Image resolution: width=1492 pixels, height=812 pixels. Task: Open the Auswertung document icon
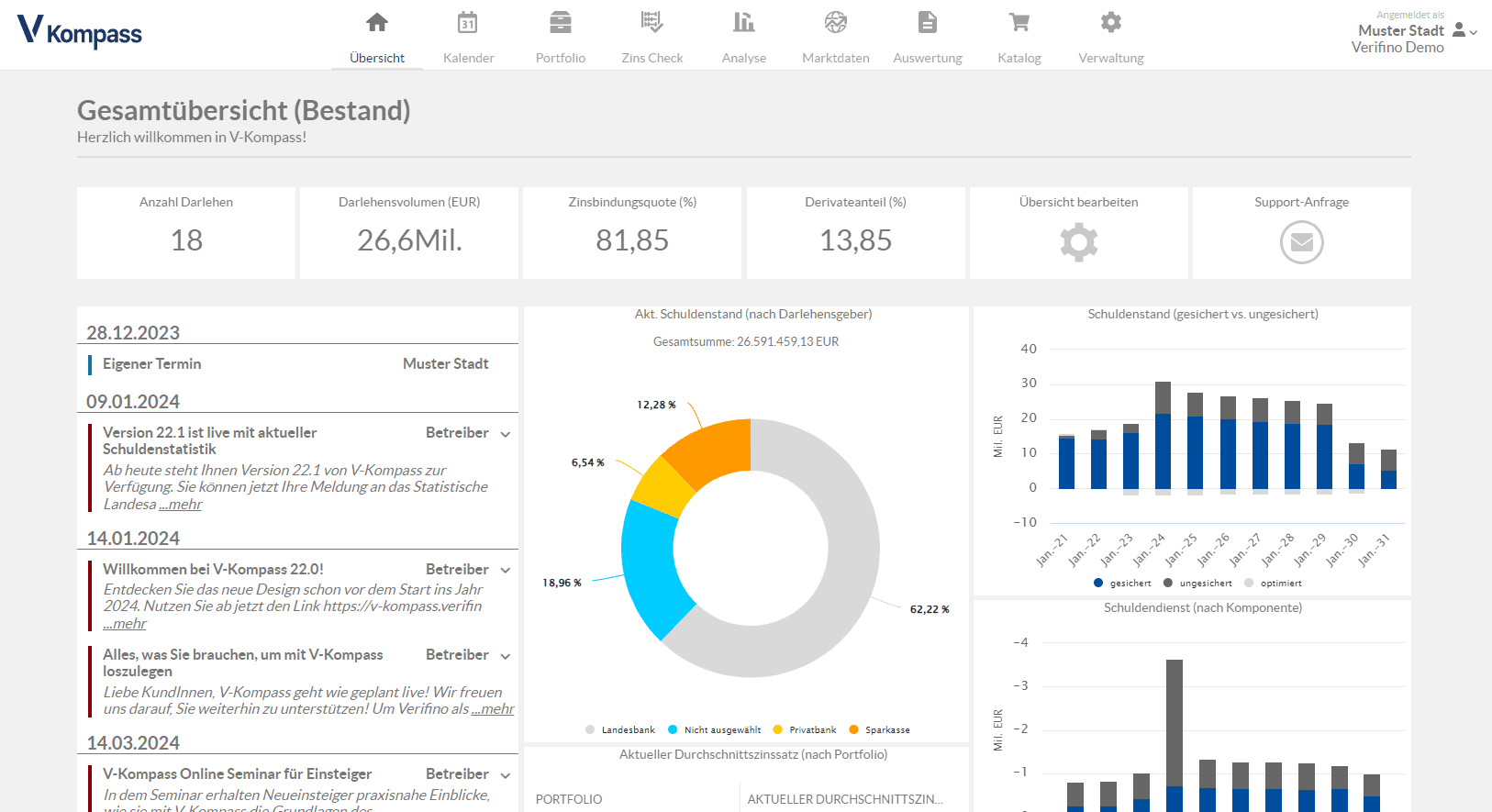(927, 23)
